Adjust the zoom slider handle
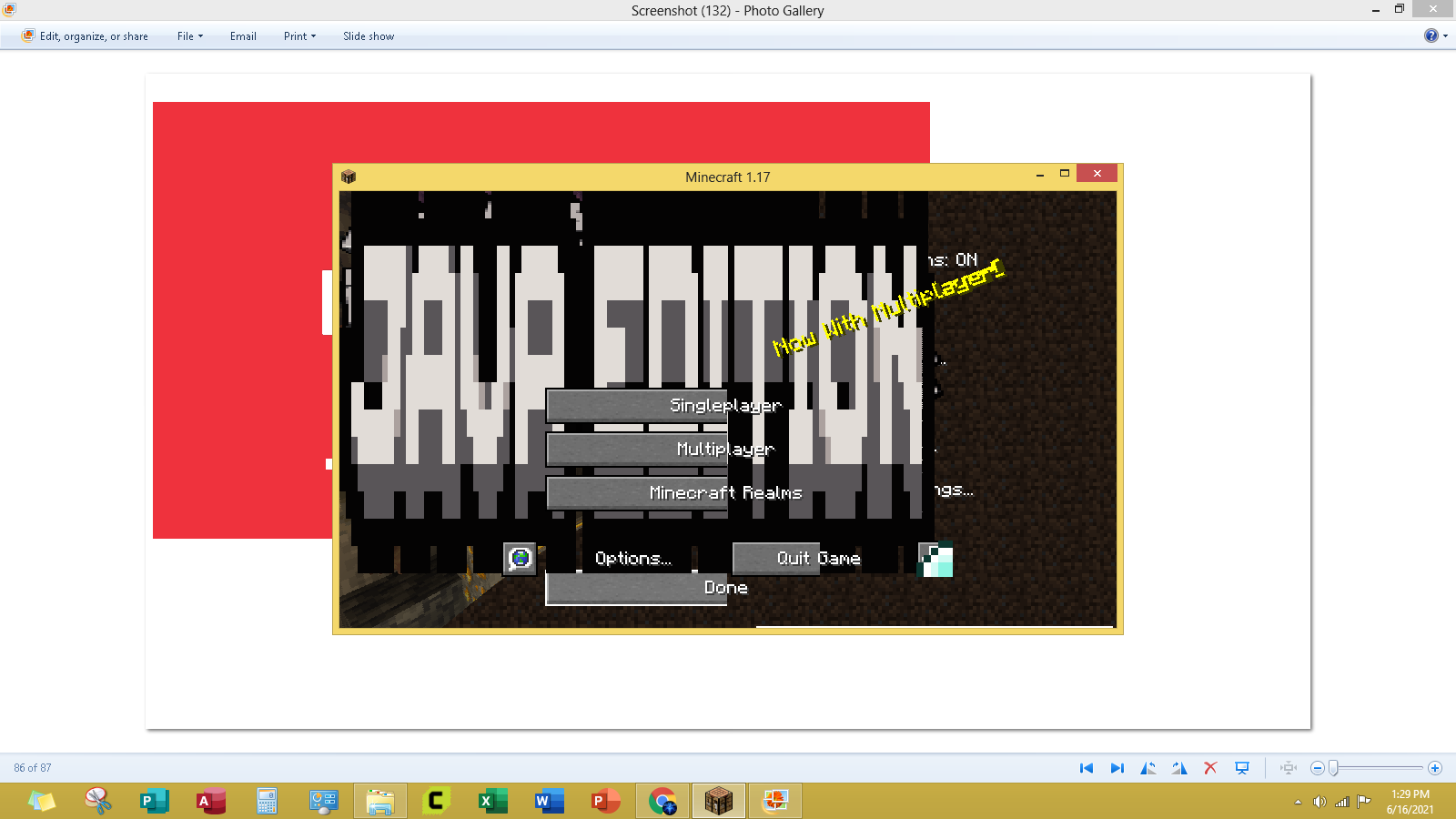 [x=1333, y=768]
